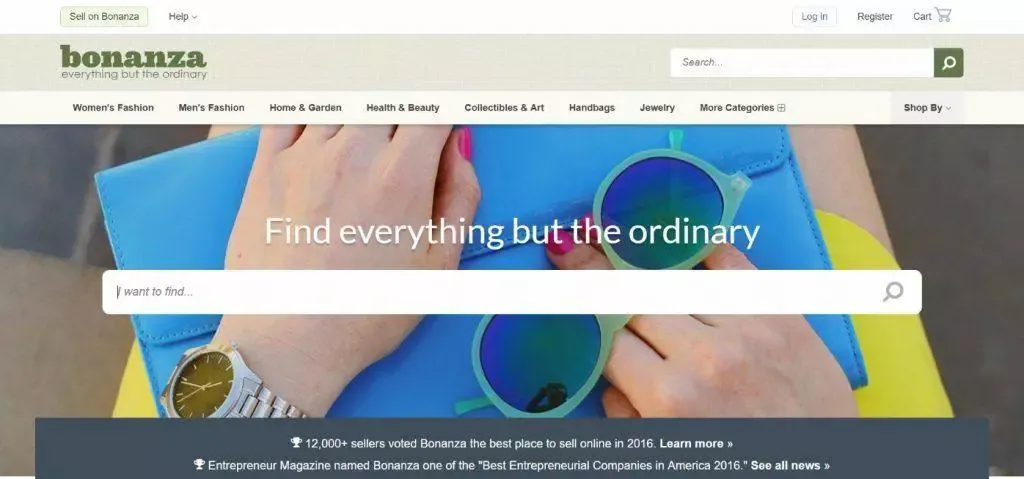Select Home & Garden category
The image size is (1024, 479).
306,108
